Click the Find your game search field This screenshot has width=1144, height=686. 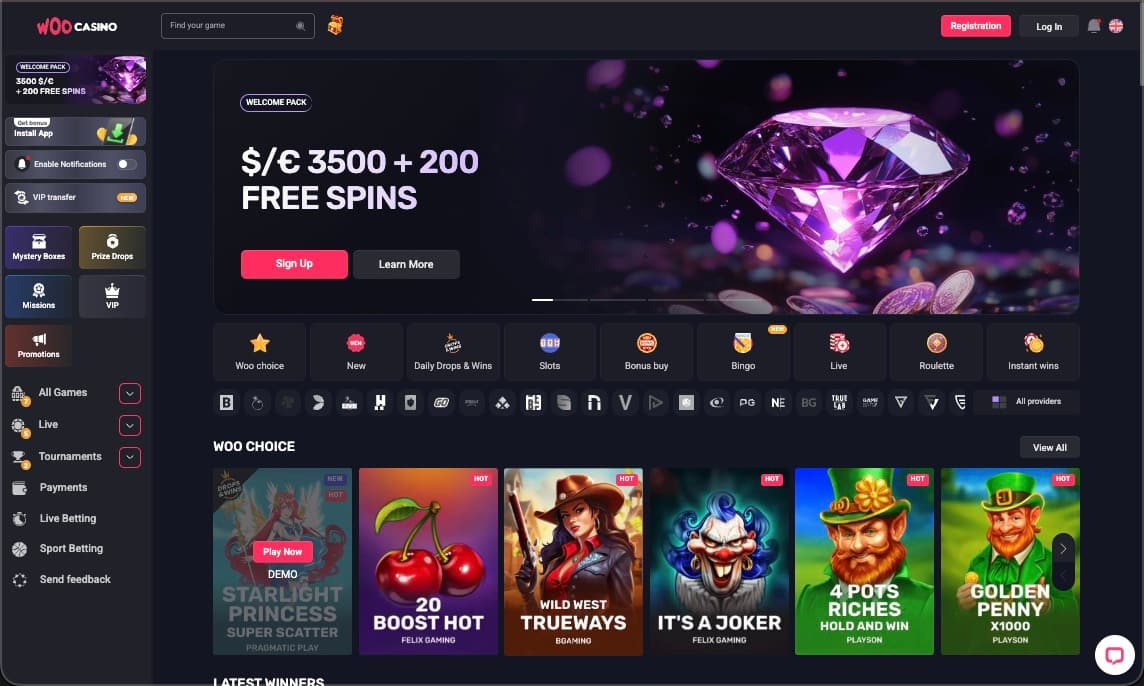[238, 26]
